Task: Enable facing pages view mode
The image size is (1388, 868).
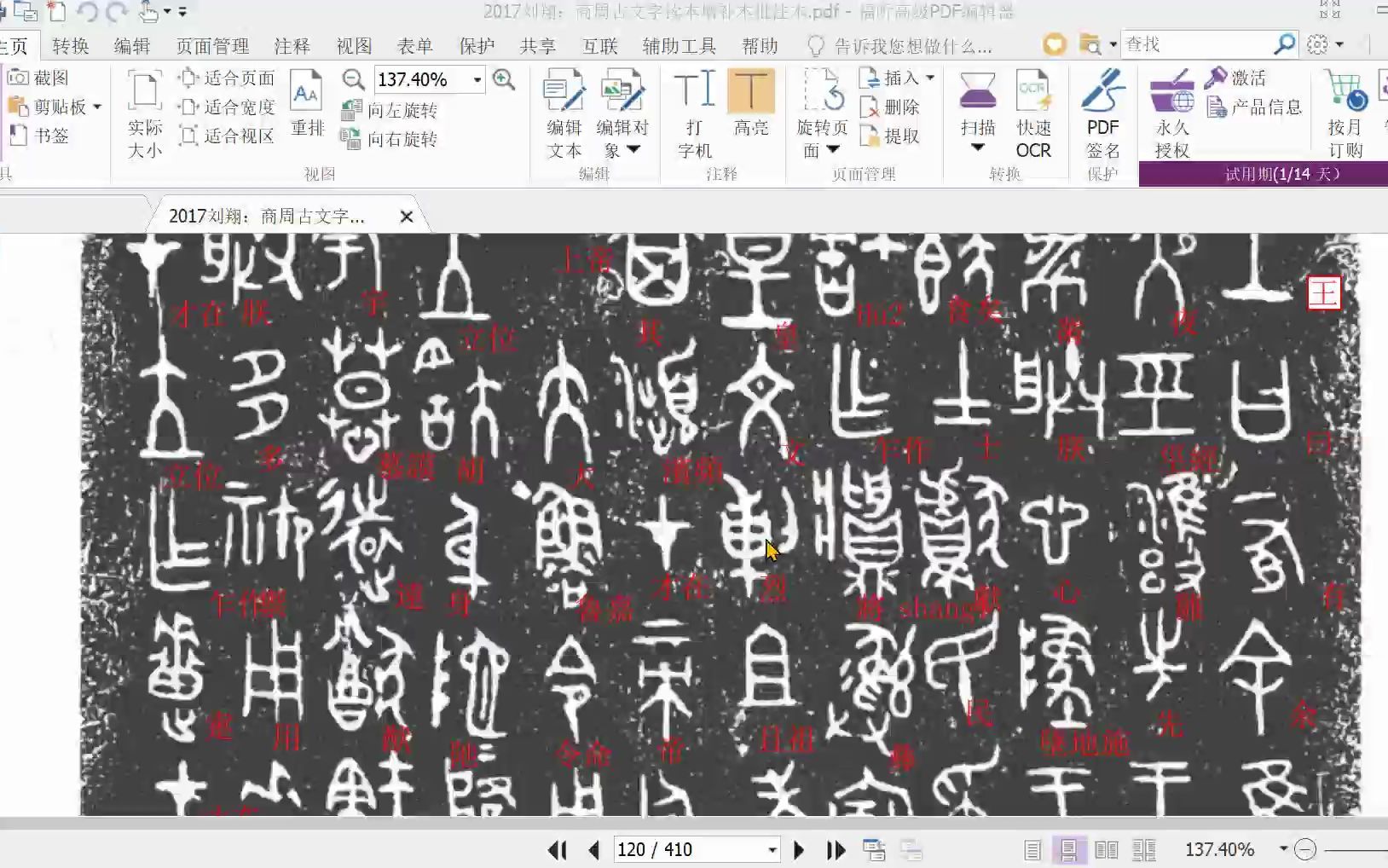Action: click(1106, 850)
